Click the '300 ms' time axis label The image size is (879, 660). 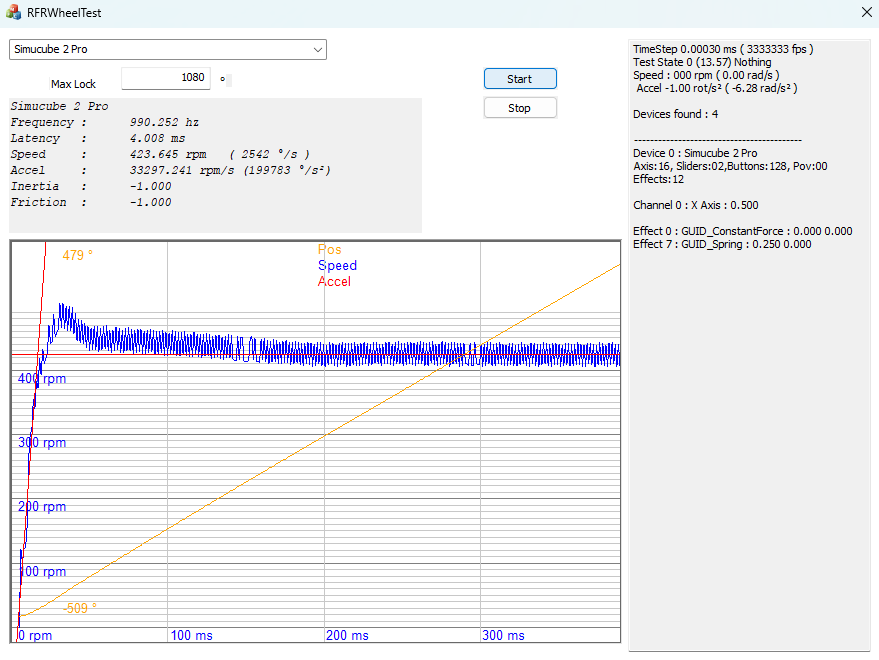coord(503,635)
